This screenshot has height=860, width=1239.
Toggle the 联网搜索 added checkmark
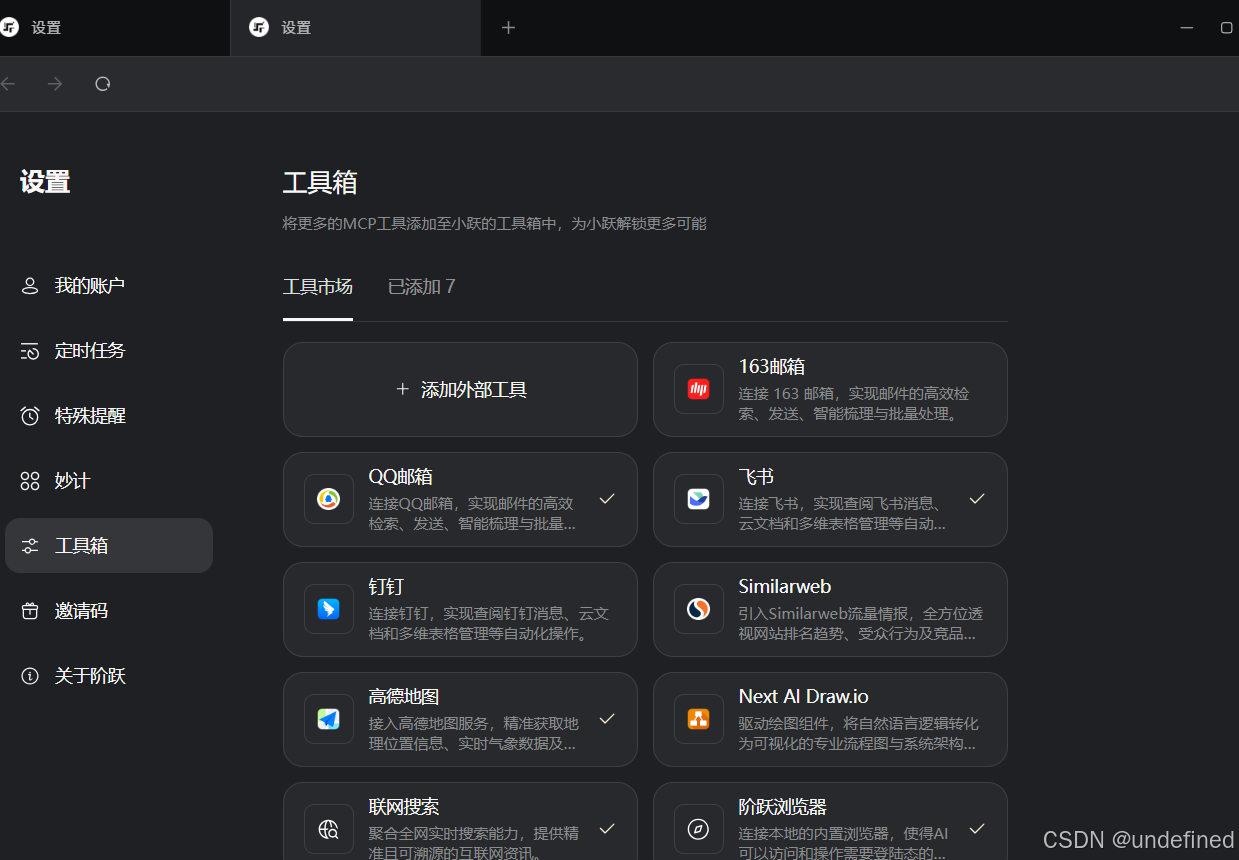tap(606, 829)
